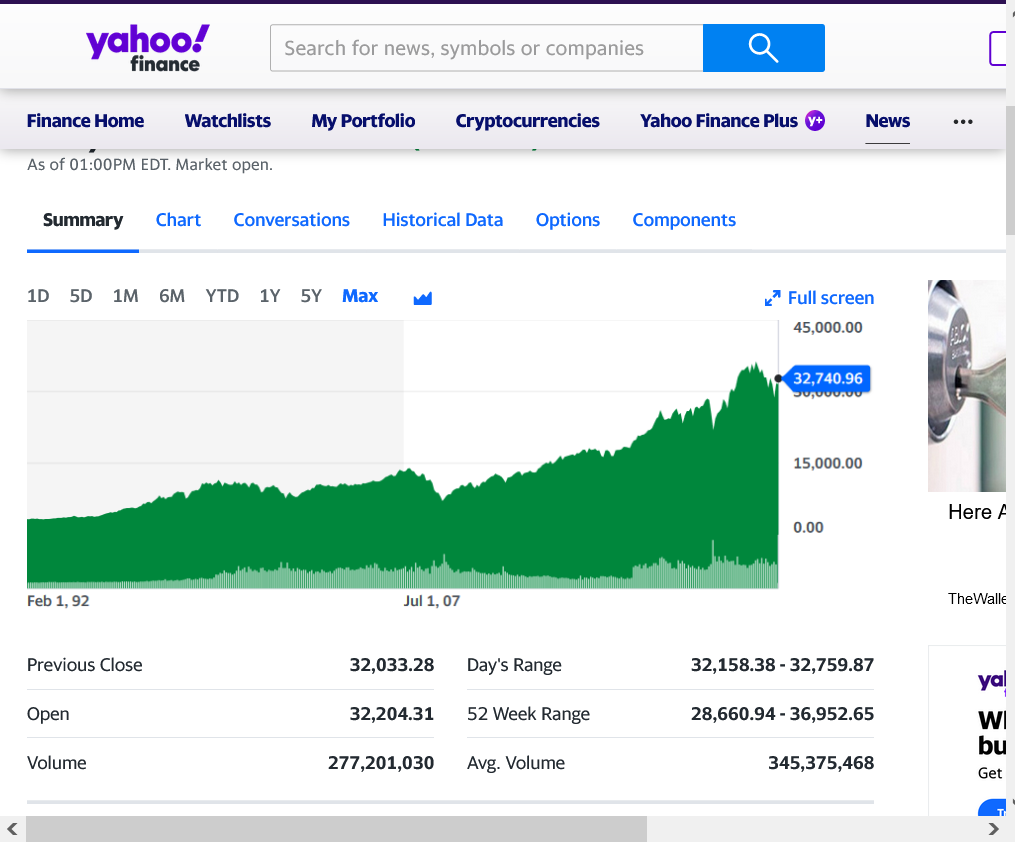
Task: Open the Conversations tab
Action: (291, 220)
